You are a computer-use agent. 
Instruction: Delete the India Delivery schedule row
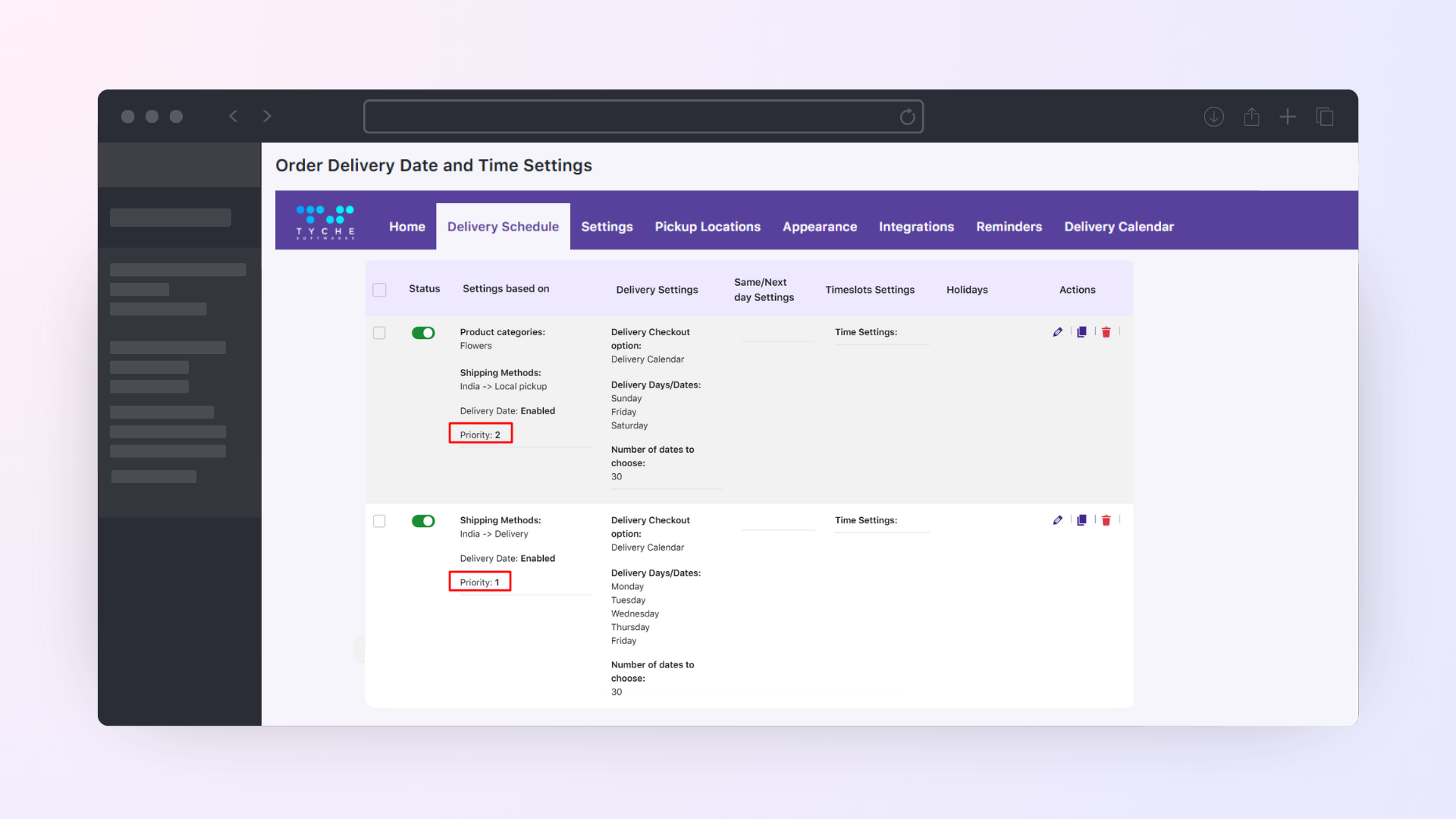point(1106,520)
